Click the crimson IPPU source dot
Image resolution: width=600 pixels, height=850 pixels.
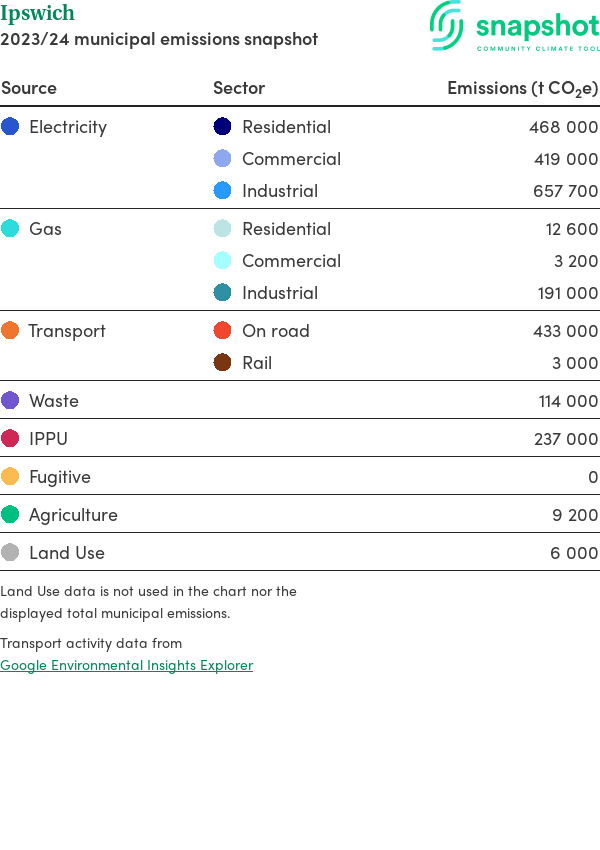point(10,439)
